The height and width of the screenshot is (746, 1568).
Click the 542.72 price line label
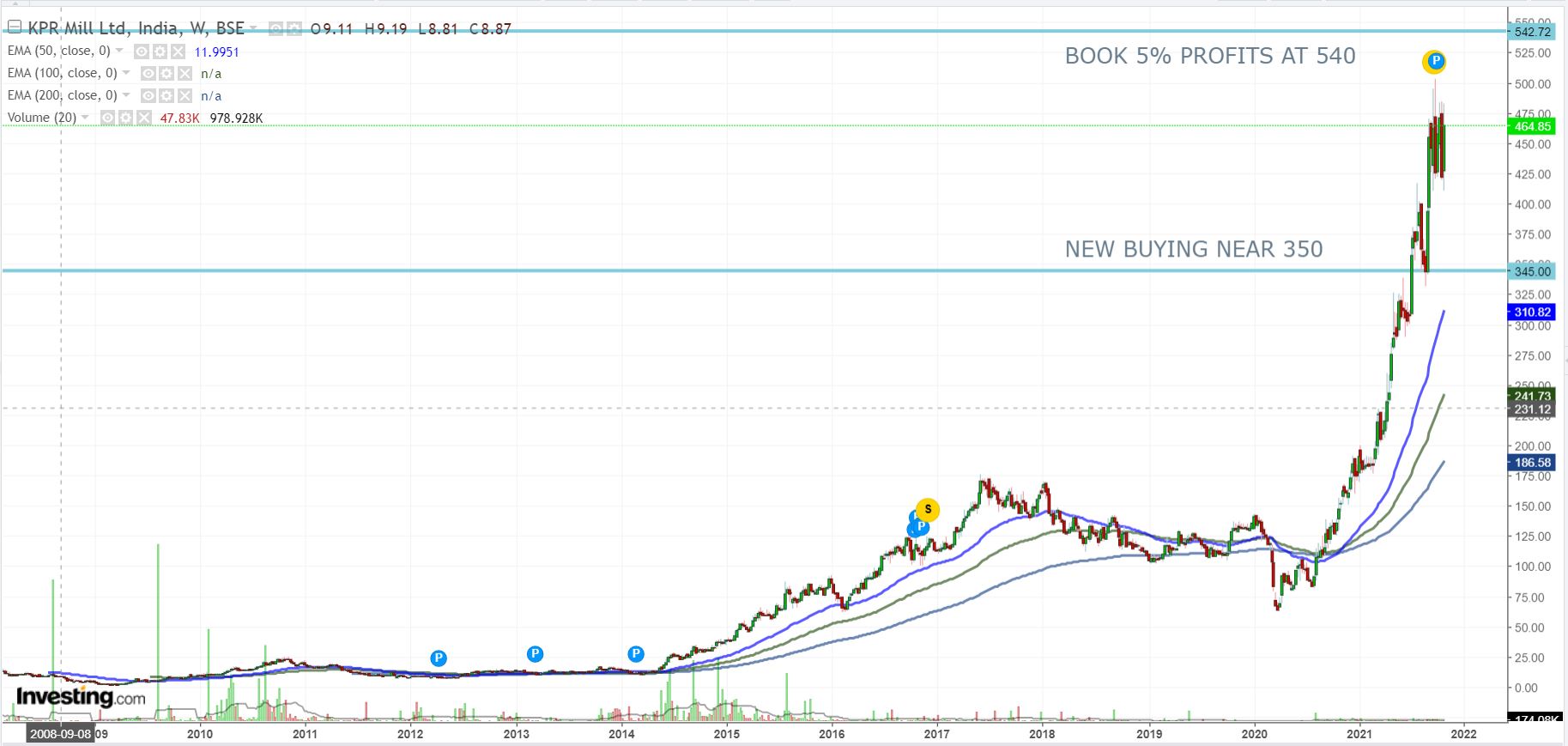1533,32
